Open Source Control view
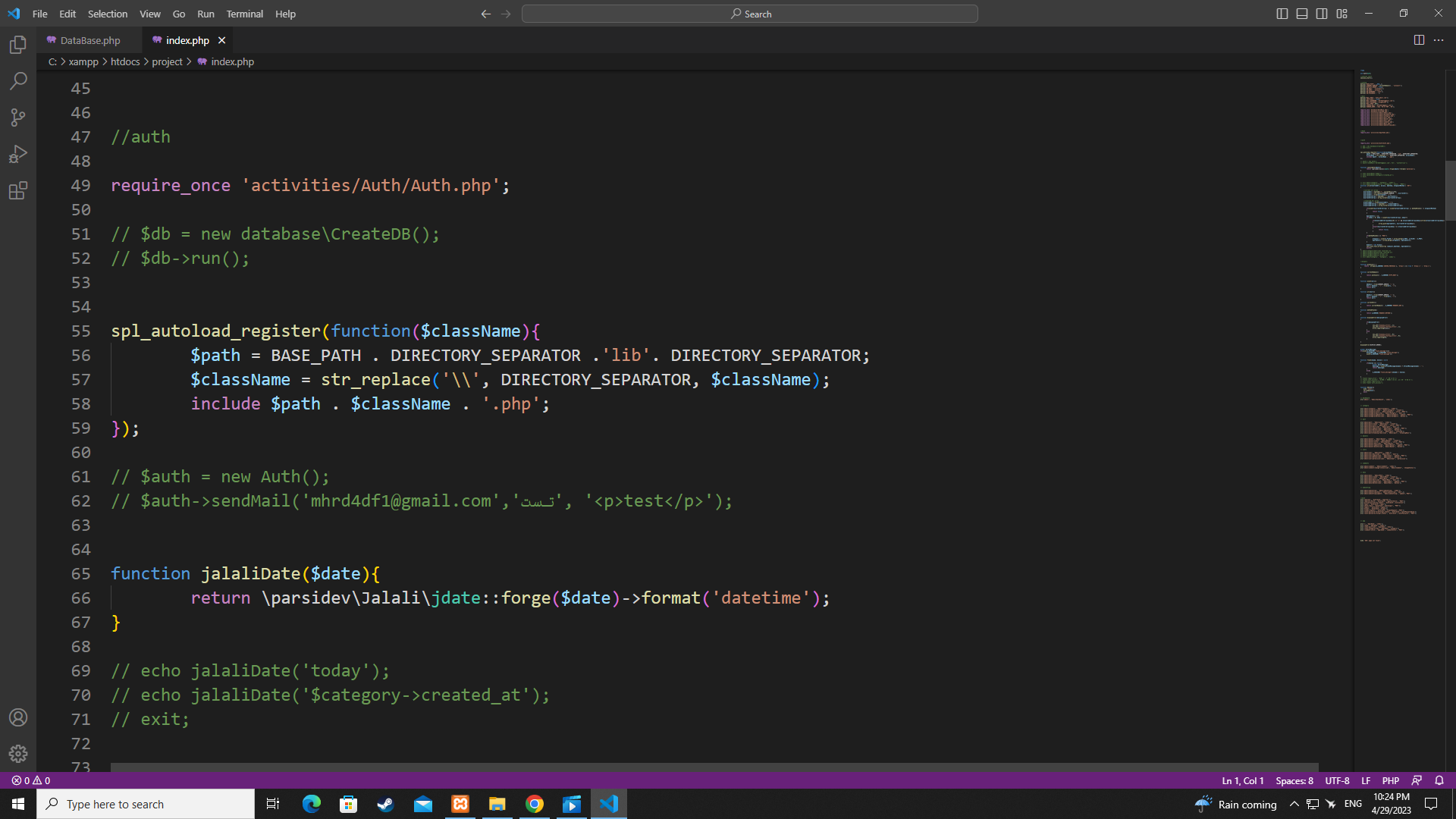The image size is (1456, 819). 18,117
